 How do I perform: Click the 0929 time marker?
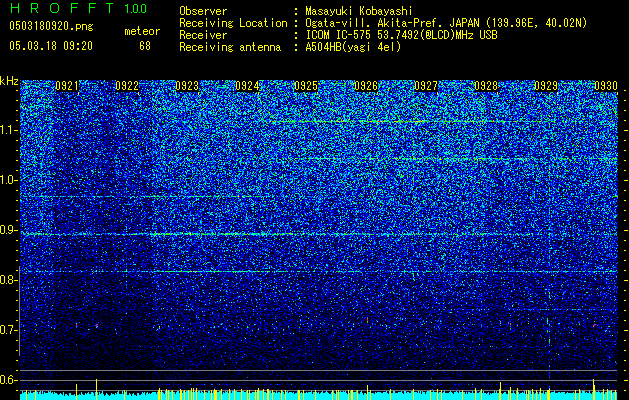click(x=546, y=86)
